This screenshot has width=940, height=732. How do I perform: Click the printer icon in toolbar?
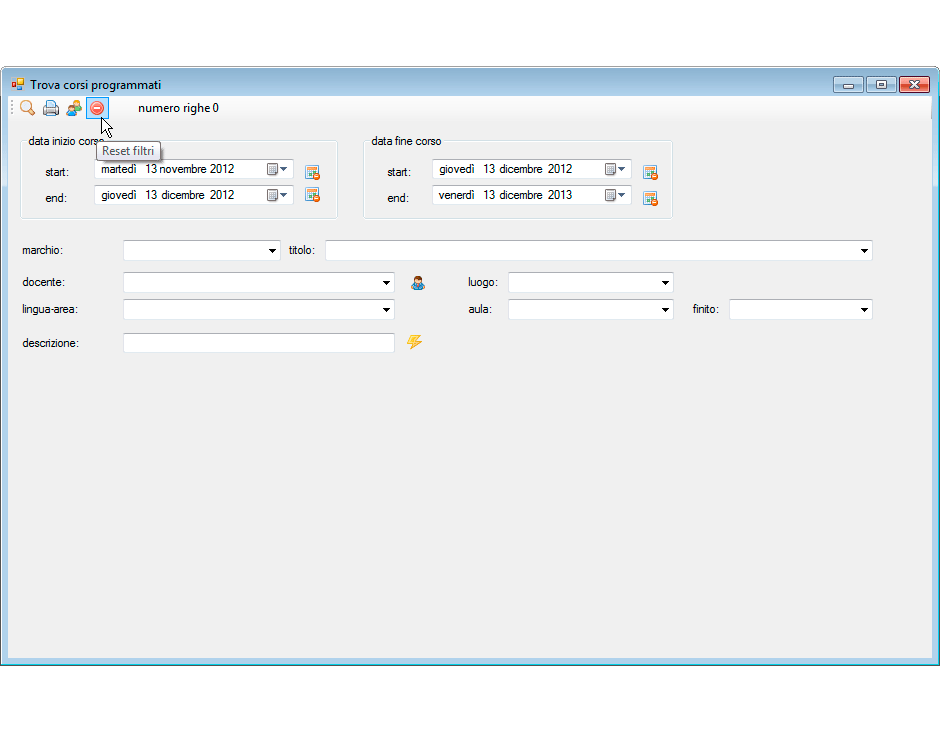click(51, 108)
